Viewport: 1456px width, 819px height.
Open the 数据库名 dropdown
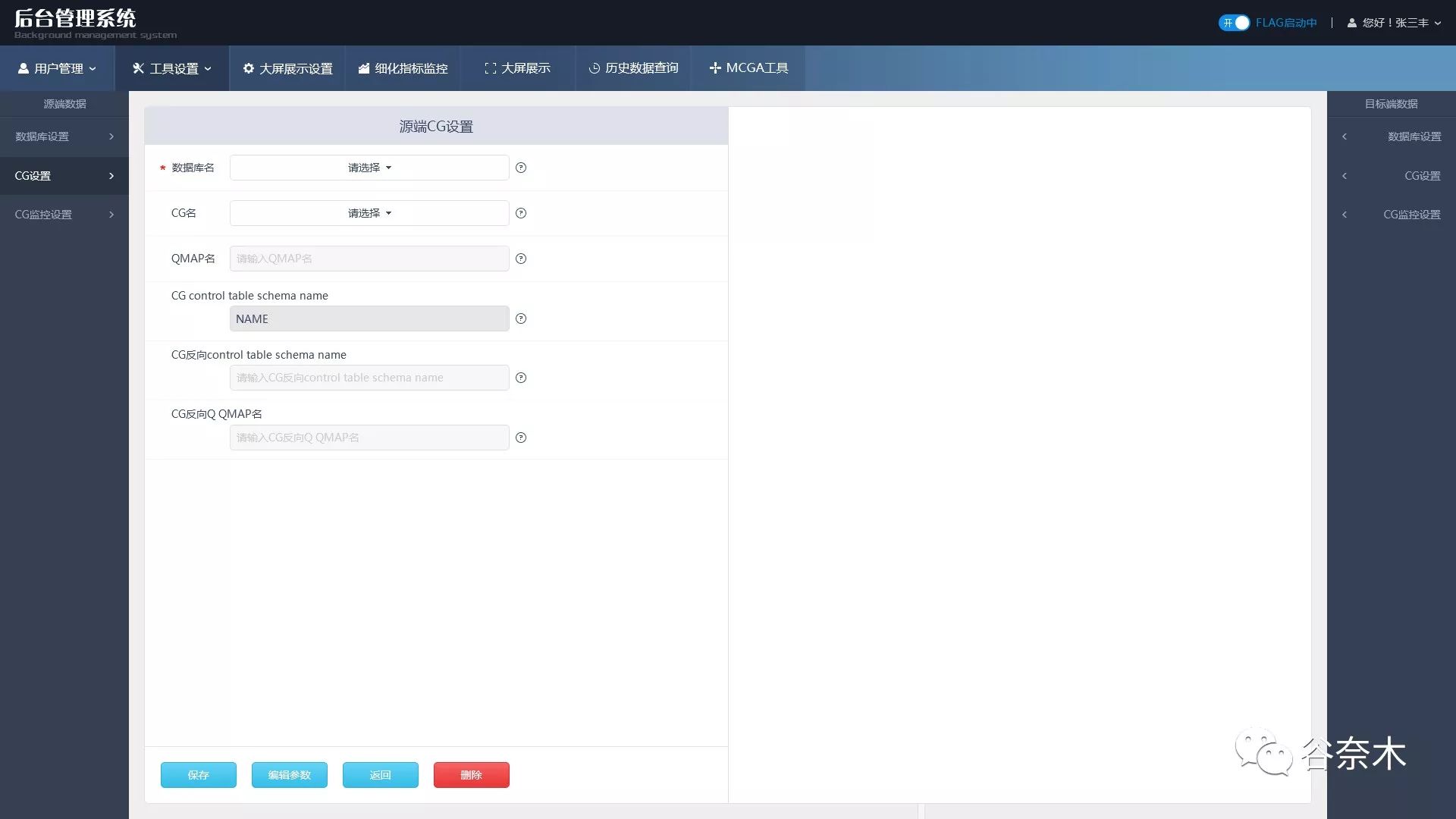point(369,168)
